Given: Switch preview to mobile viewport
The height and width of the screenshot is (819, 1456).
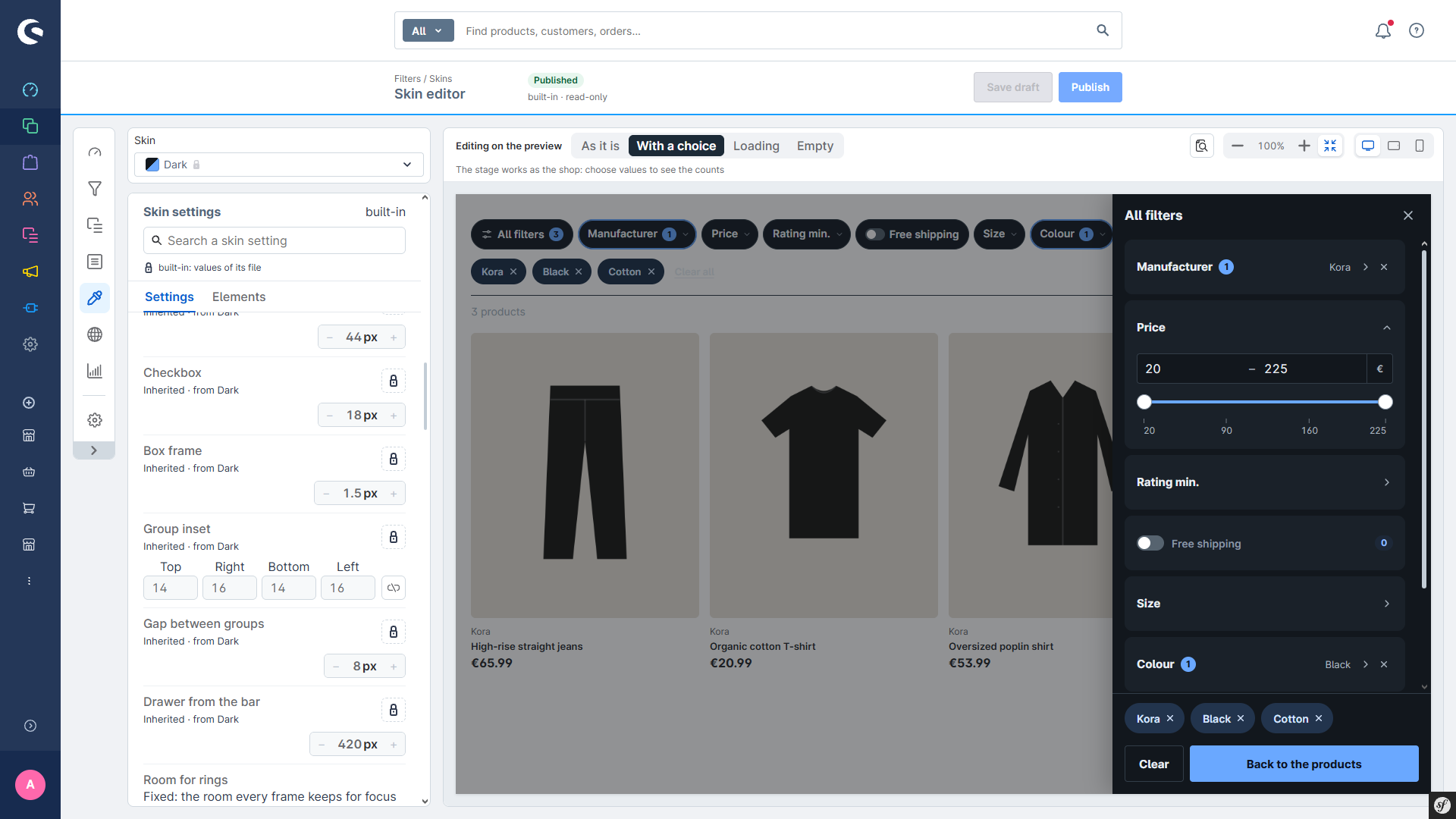Looking at the screenshot, I should click(x=1420, y=146).
